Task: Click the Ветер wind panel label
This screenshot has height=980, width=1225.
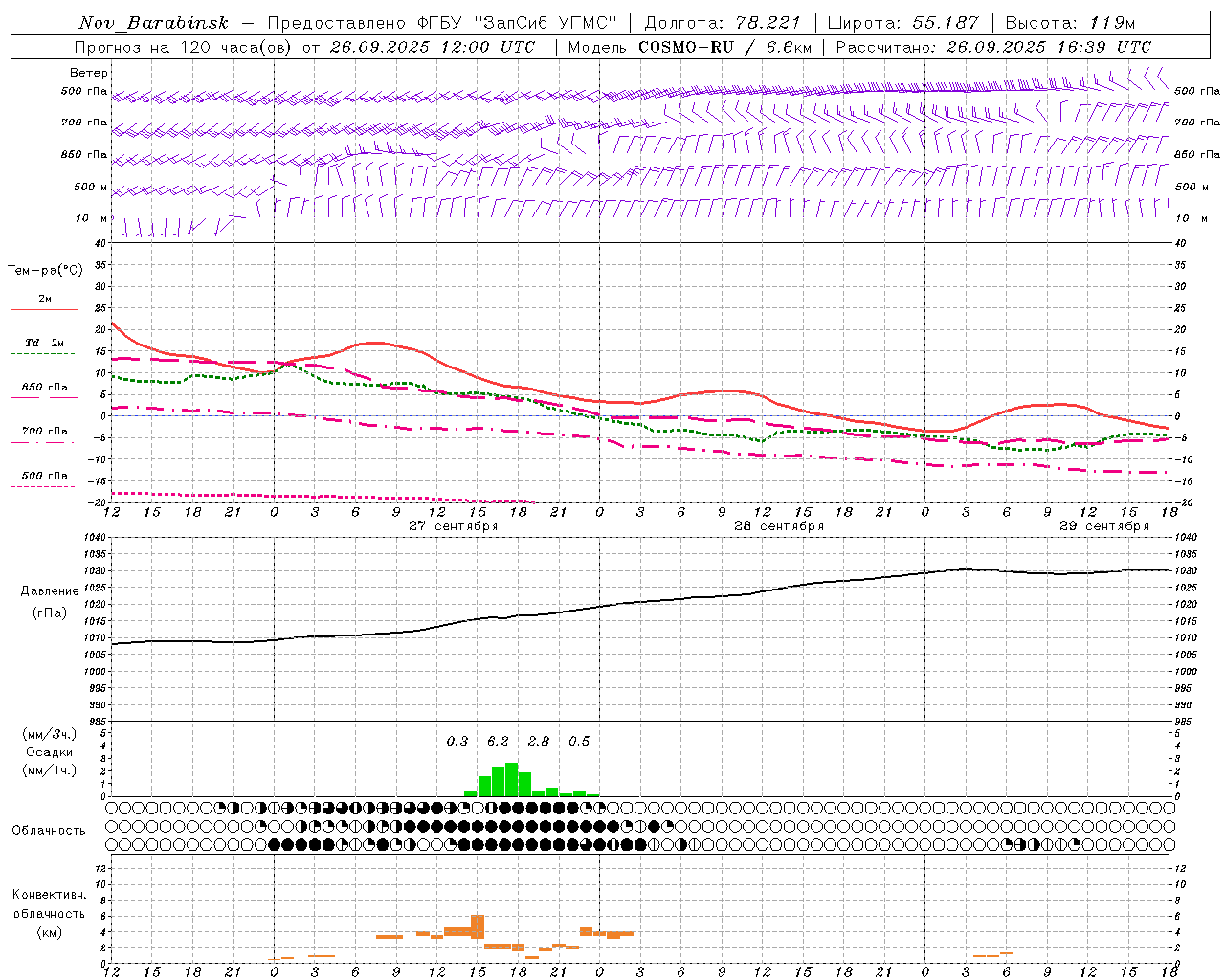Action: click(88, 73)
